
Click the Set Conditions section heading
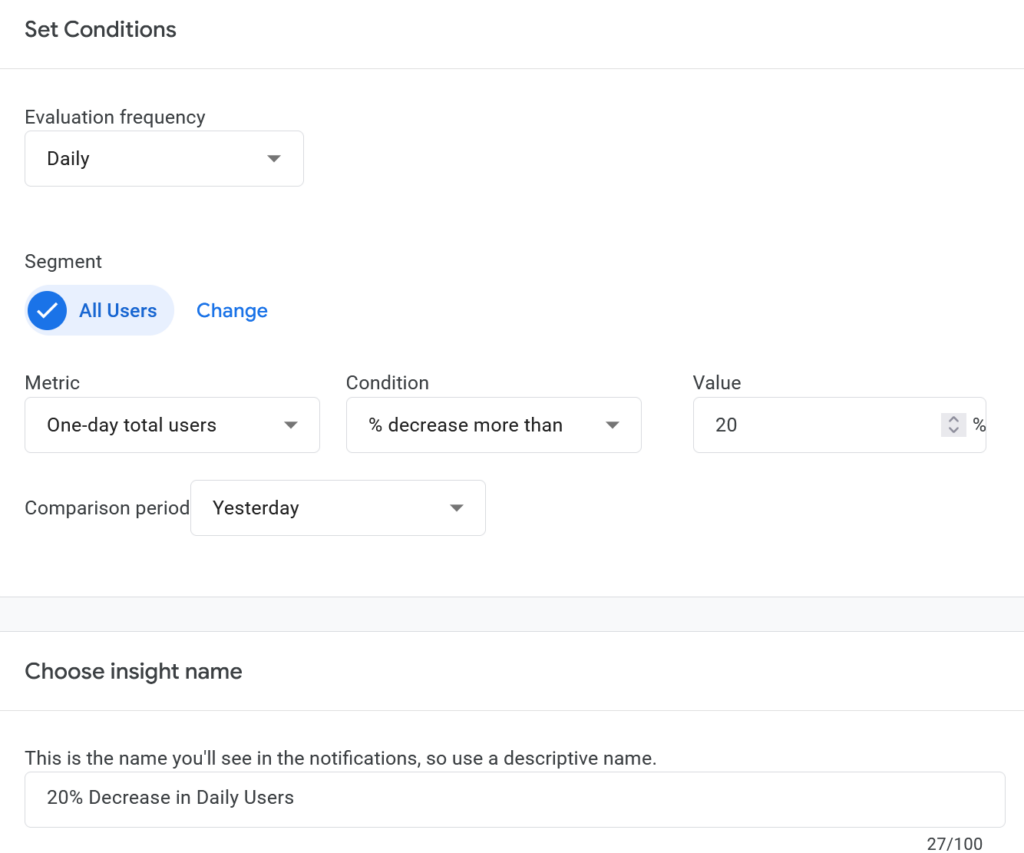100,29
